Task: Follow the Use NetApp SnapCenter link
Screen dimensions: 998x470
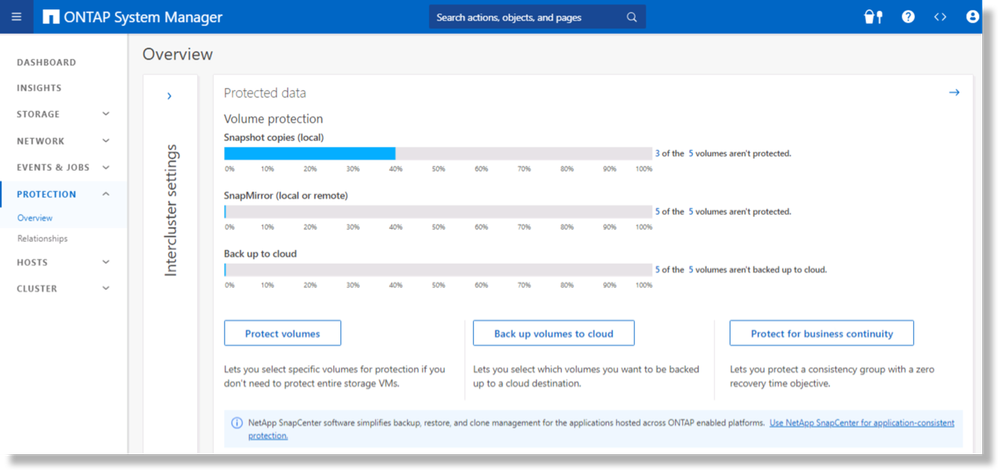Action: 861,423
